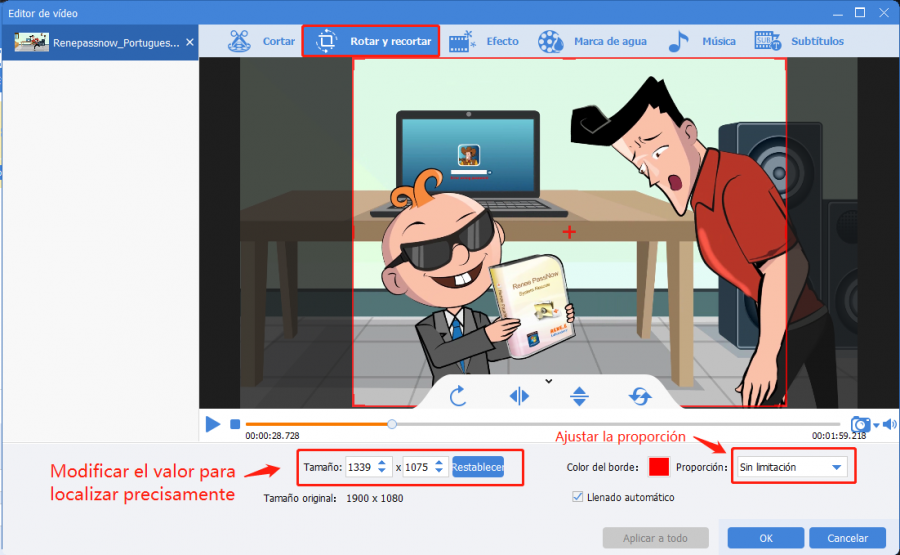
Task: Click the width size field 1339
Action: (360, 467)
